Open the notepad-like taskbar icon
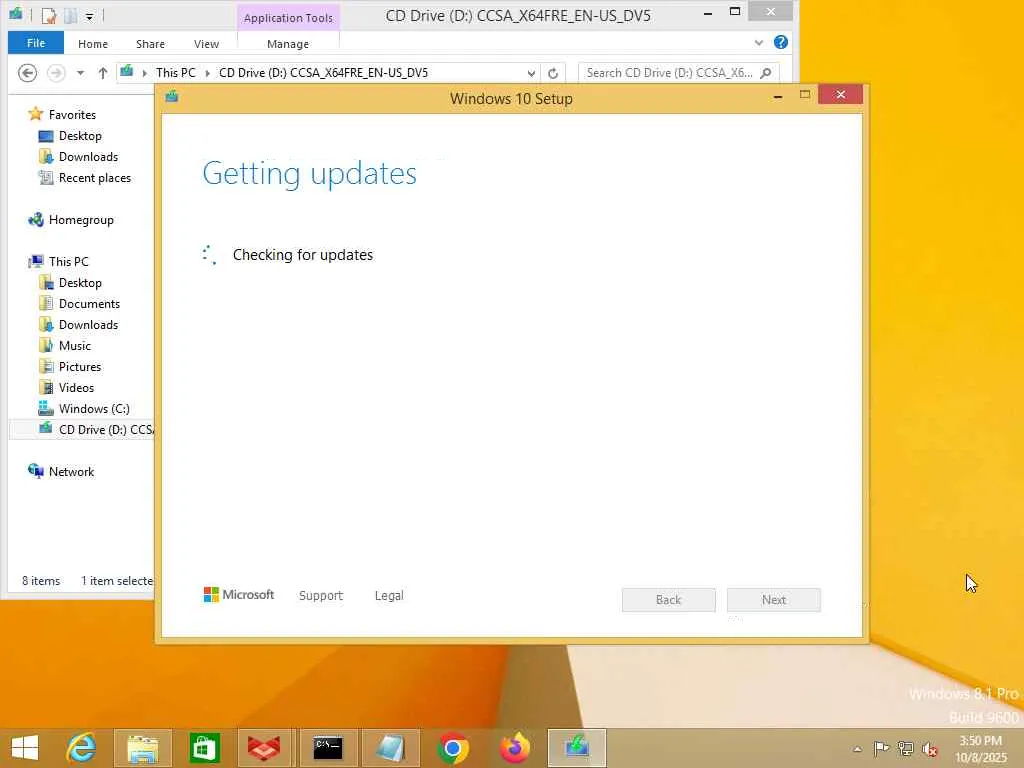 pyautogui.click(x=391, y=748)
